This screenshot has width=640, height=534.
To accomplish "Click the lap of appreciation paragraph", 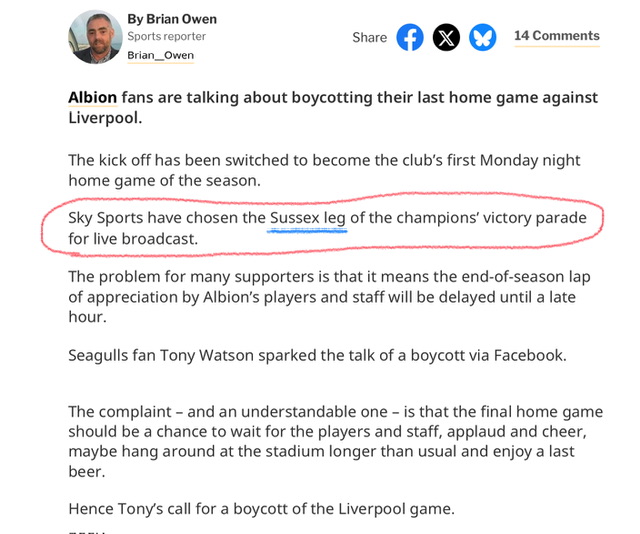I will [329, 297].
